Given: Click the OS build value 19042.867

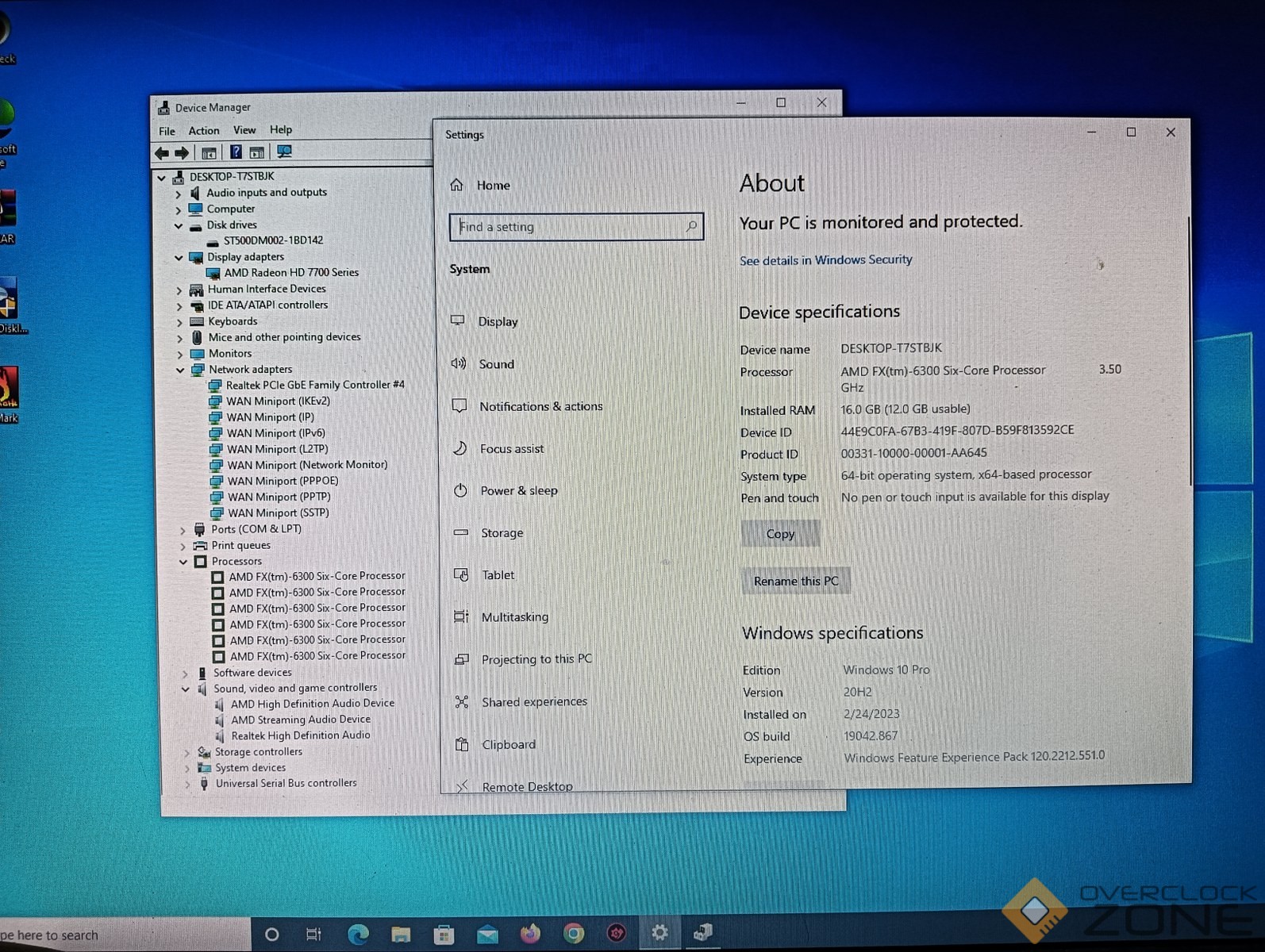Looking at the screenshot, I should click(x=871, y=736).
